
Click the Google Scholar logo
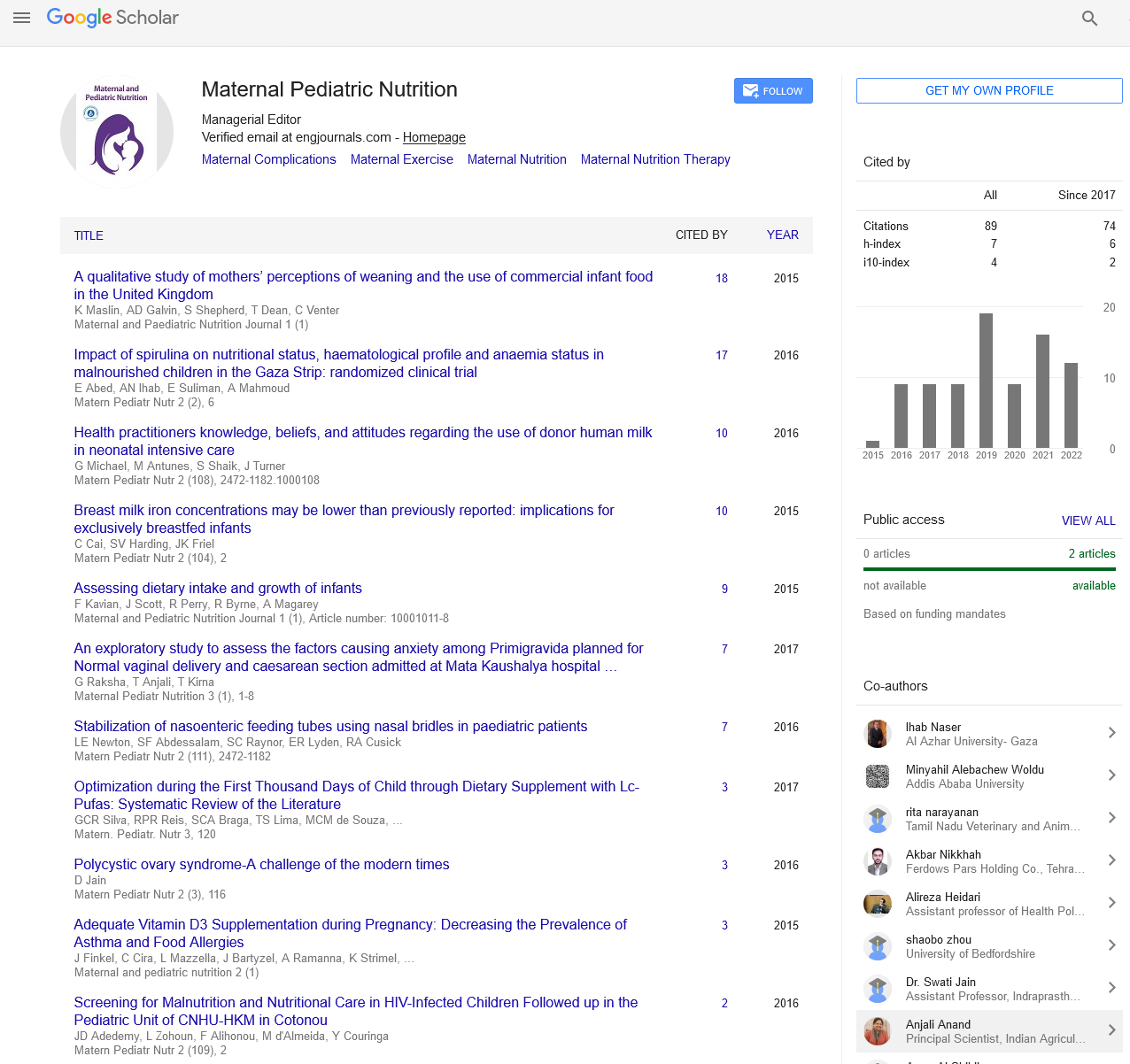[x=112, y=18]
